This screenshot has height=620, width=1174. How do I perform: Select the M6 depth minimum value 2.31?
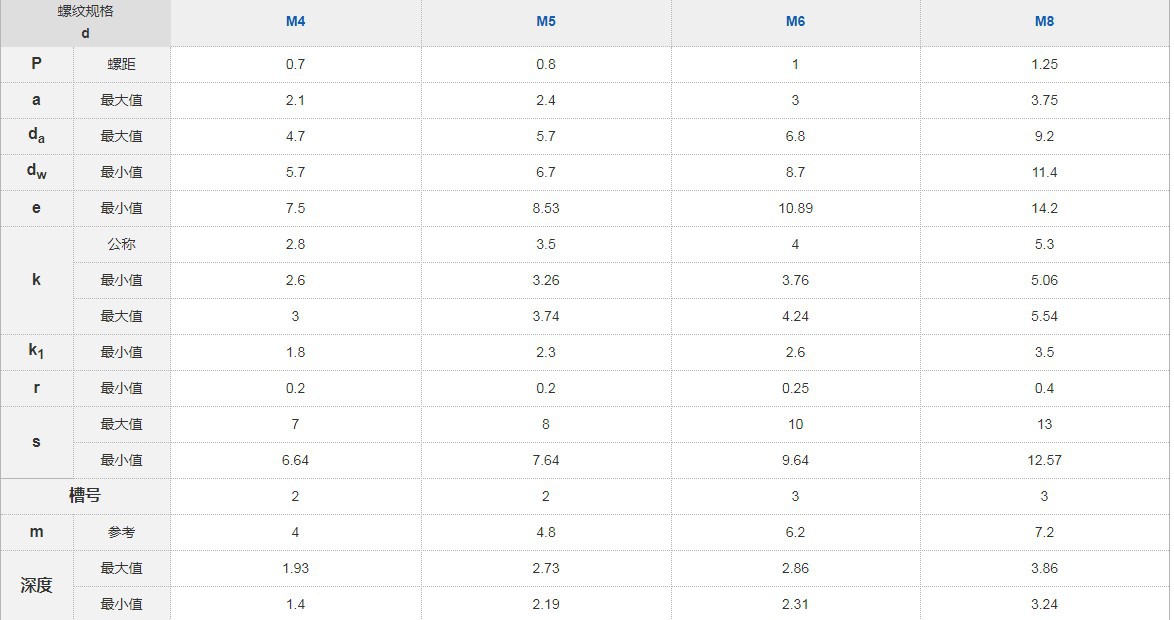click(x=795, y=604)
